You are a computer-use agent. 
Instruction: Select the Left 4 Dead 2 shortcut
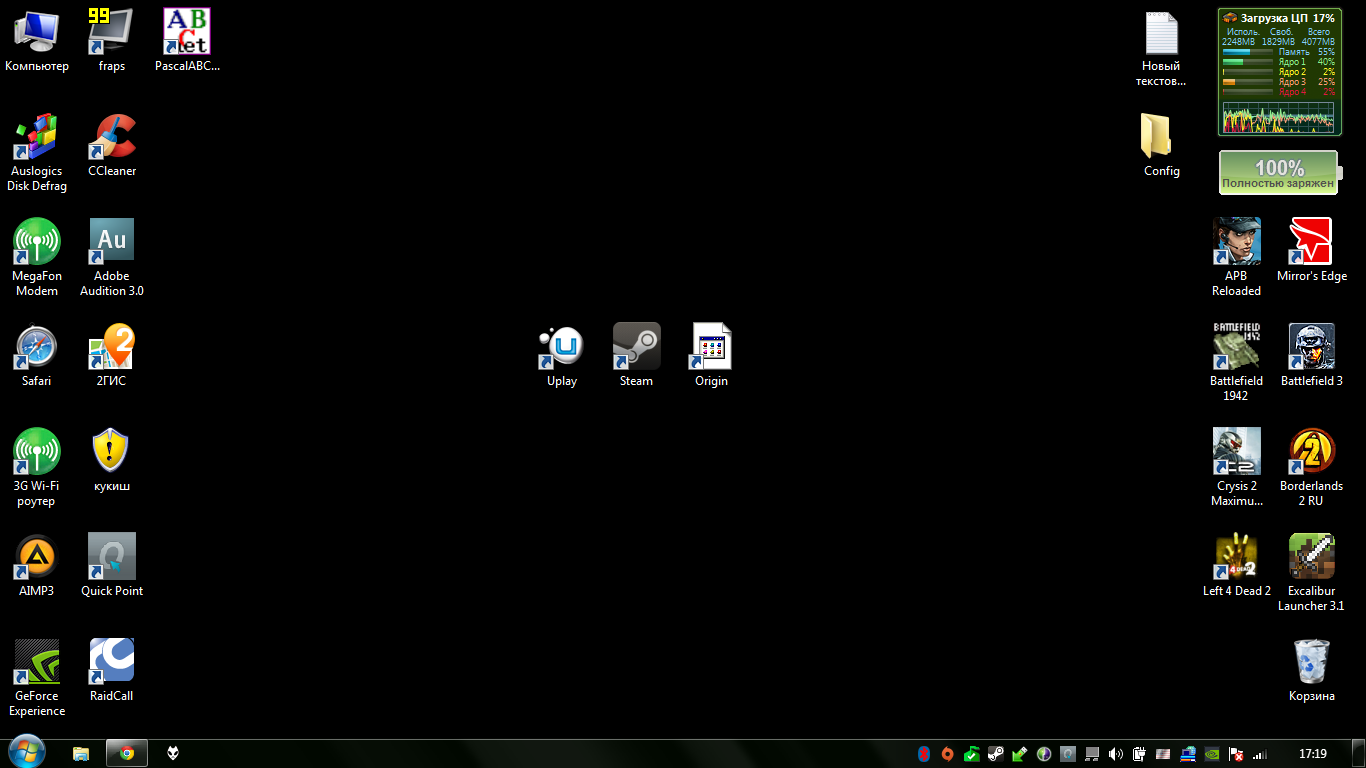pyautogui.click(x=1237, y=565)
